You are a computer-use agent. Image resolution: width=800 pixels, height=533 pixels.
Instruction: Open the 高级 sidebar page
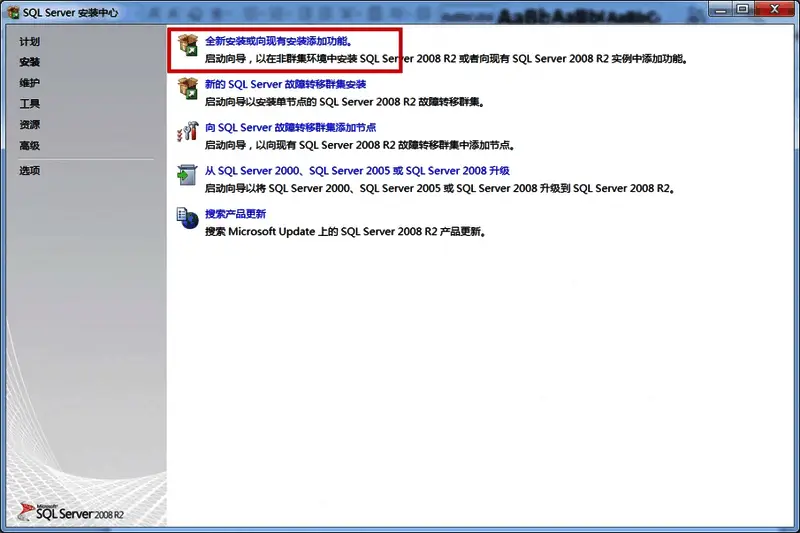(x=30, y=146)
